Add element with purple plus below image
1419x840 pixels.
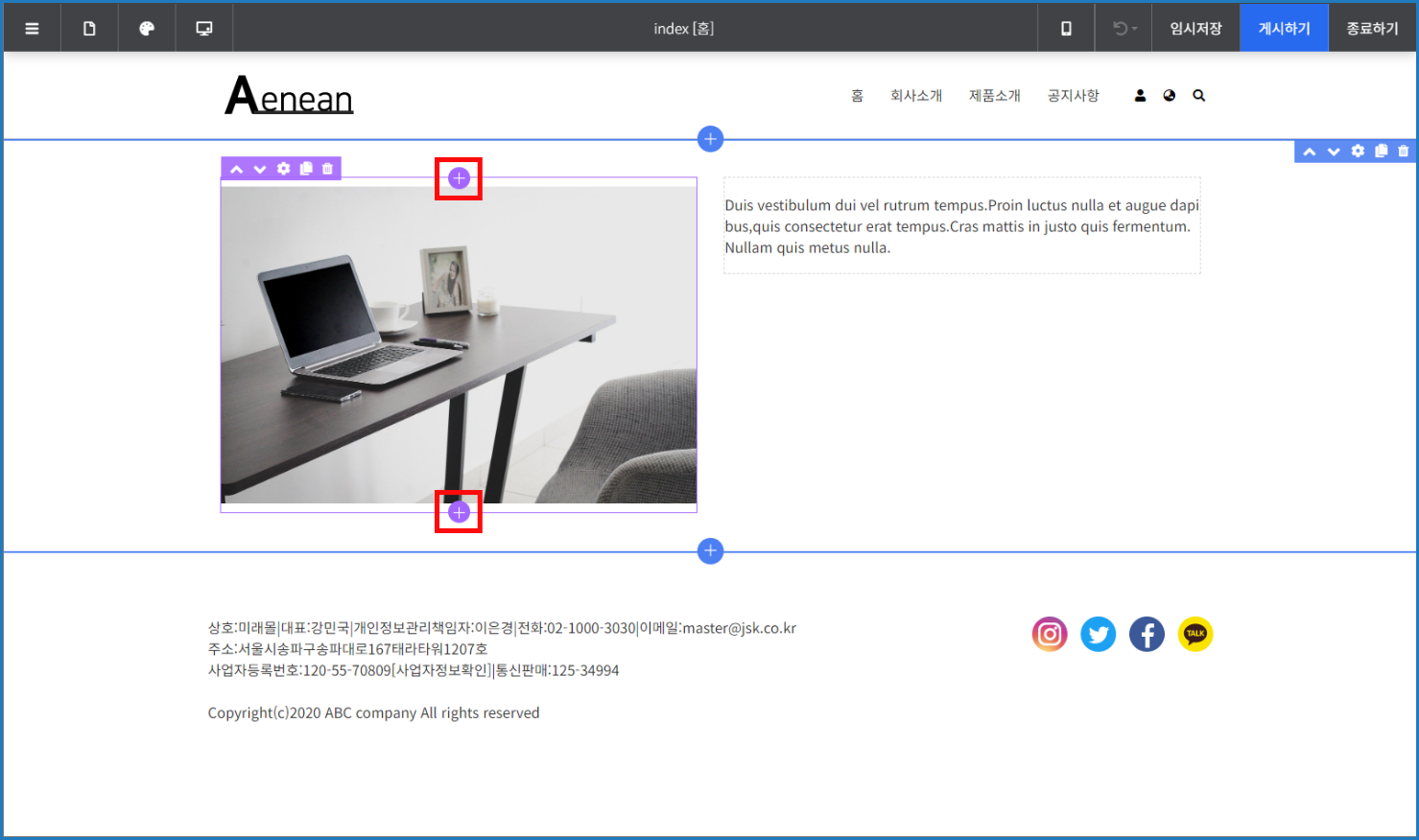459,512
